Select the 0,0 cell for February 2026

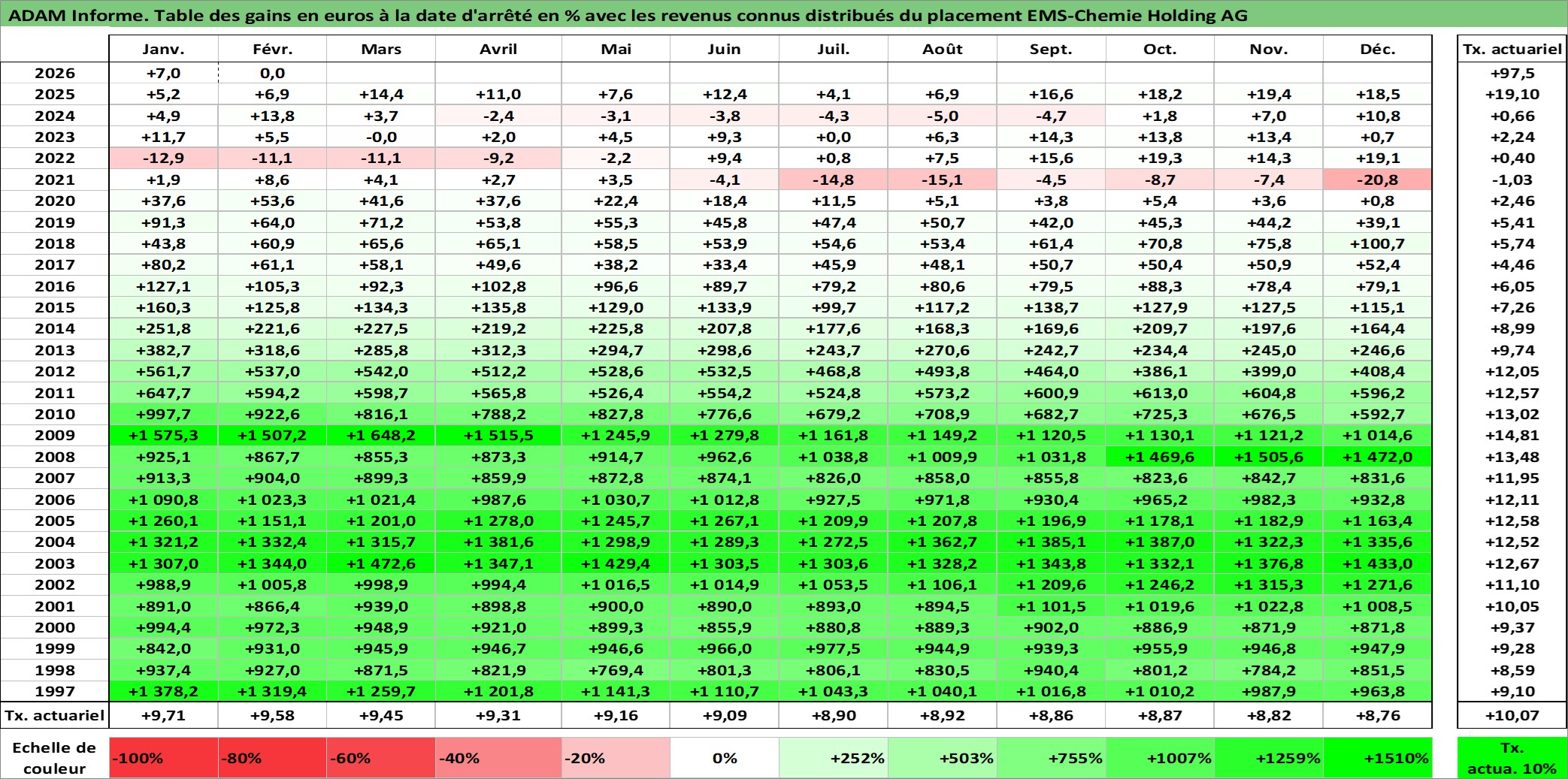click(x=272, y=73)
